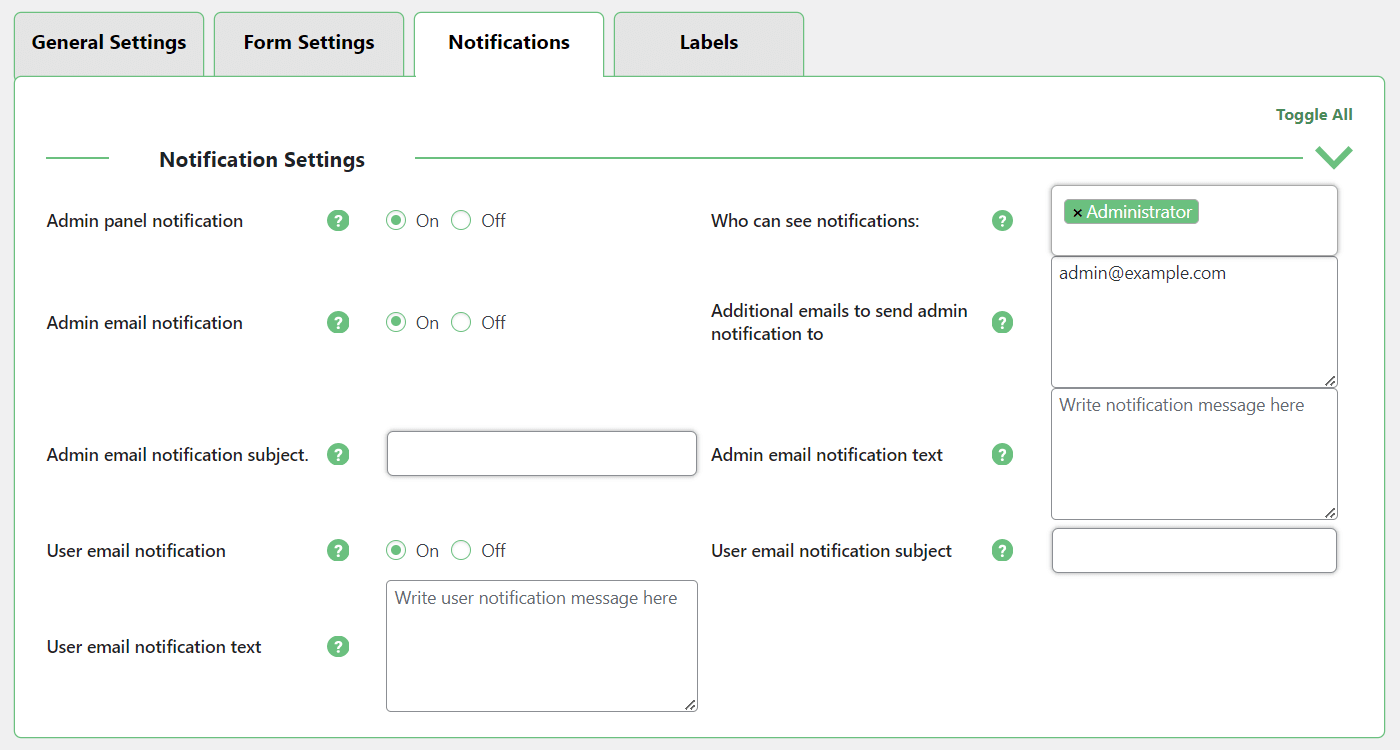The height and width of the screenshot is (750, 1400).
Task: Switch to the General Settings tab
Action: coord(109,43)
